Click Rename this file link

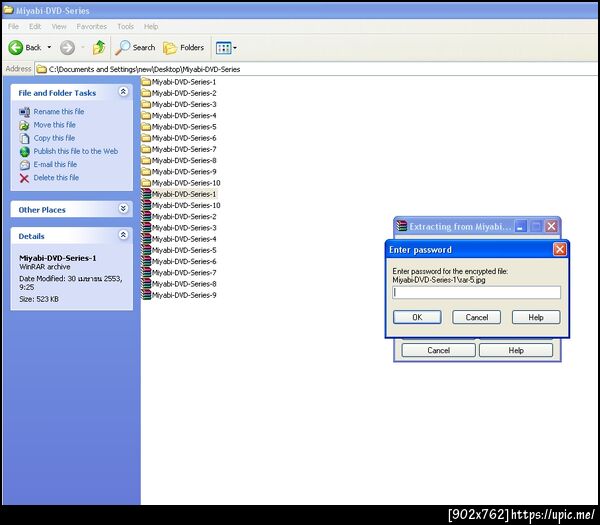[59, 111]
